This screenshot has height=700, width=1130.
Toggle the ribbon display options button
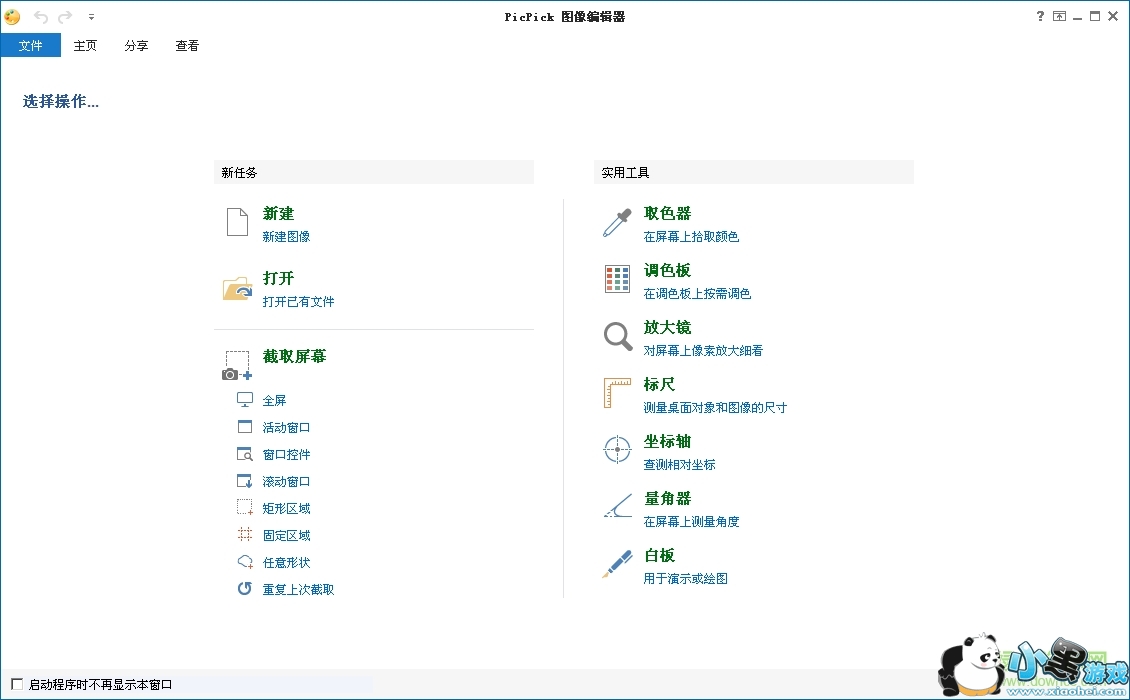coord(1058,16)
